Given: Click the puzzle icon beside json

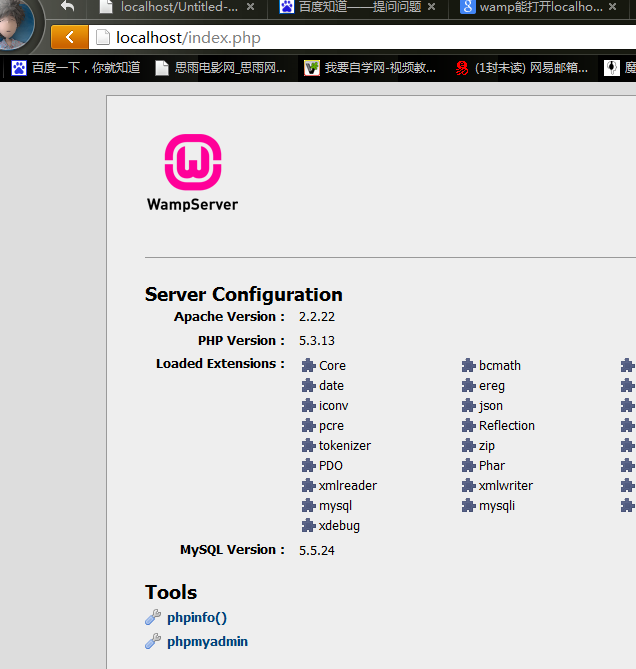Looking at the screenshot, I should 468,405.
